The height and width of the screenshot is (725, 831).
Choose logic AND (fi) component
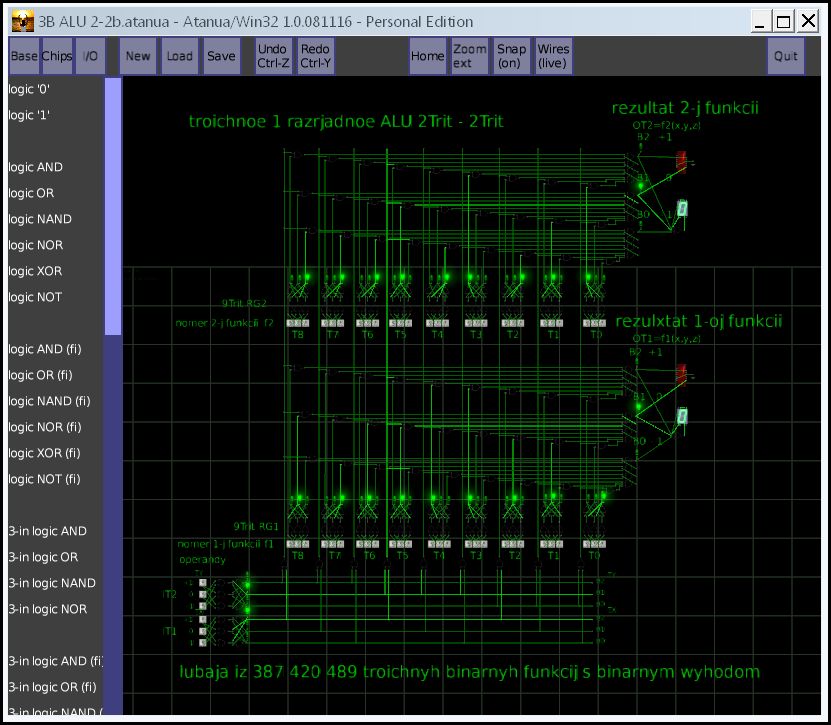click(45, 349)
